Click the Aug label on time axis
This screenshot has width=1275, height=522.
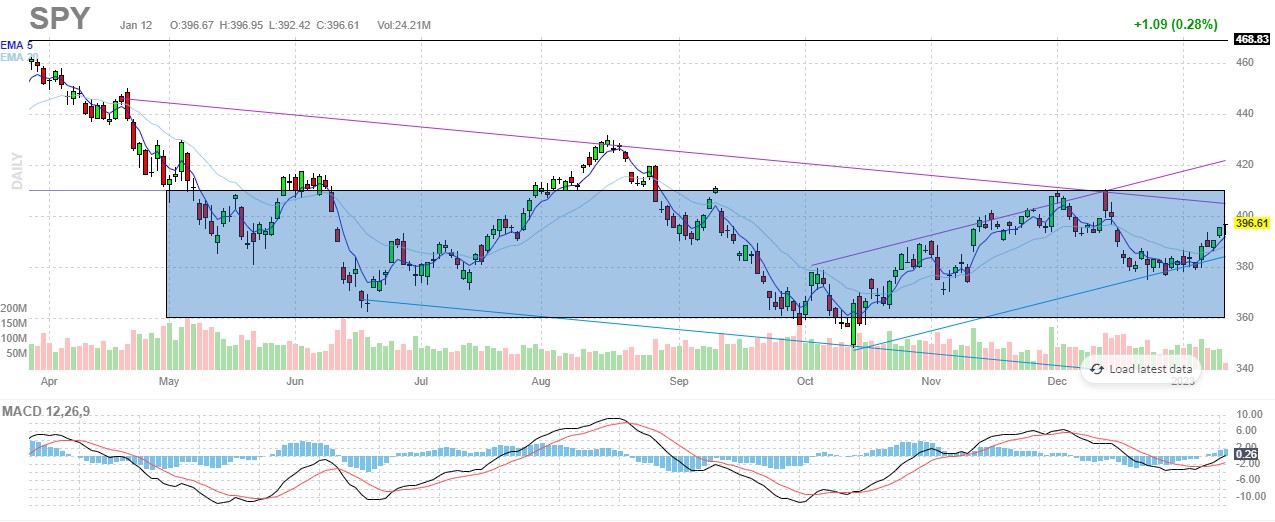[541, 381]
